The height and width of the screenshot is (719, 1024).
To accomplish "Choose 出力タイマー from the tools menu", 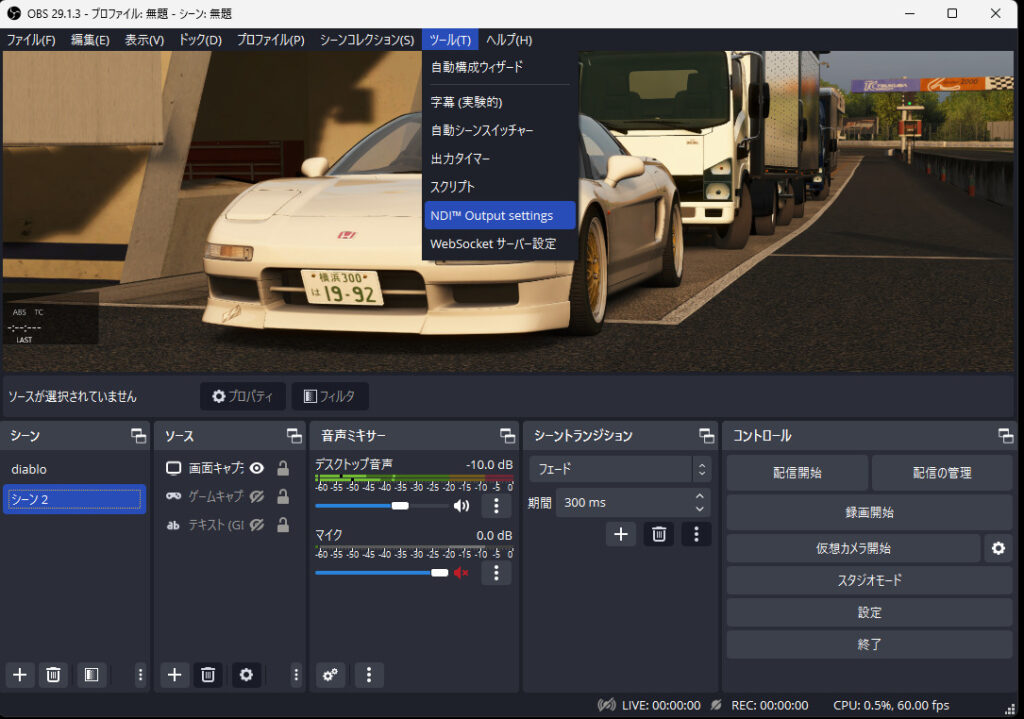I will 500,159.
